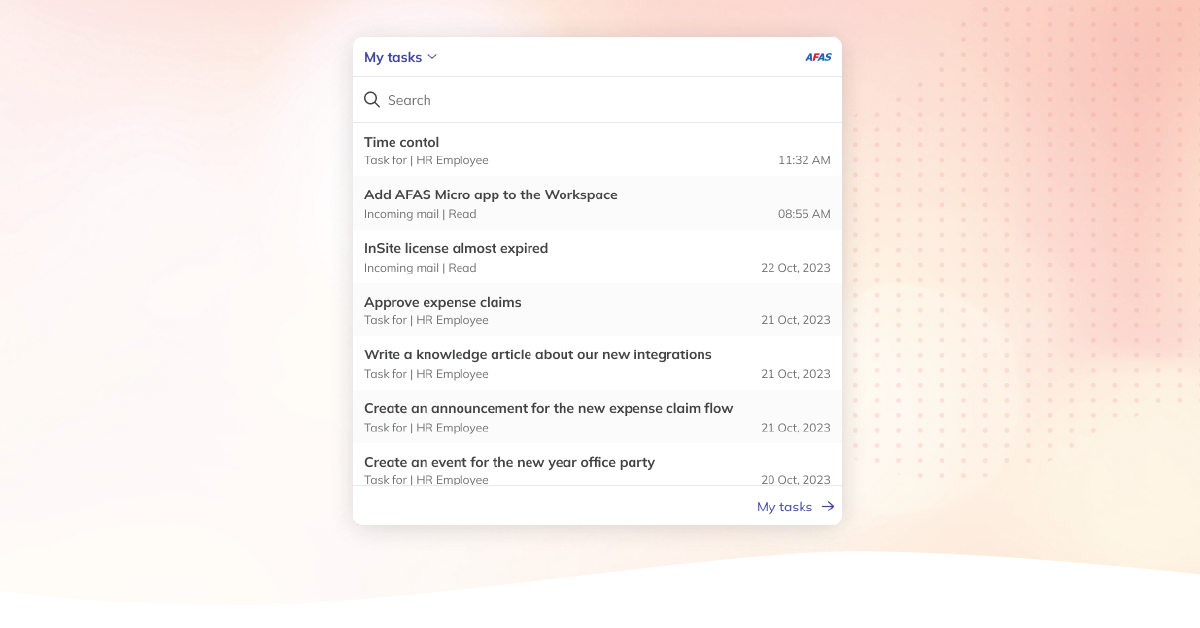Open the Approve expense claims task
This screenshot has width=1200, height=628.
pyautogui.click(x=443, y=302)
